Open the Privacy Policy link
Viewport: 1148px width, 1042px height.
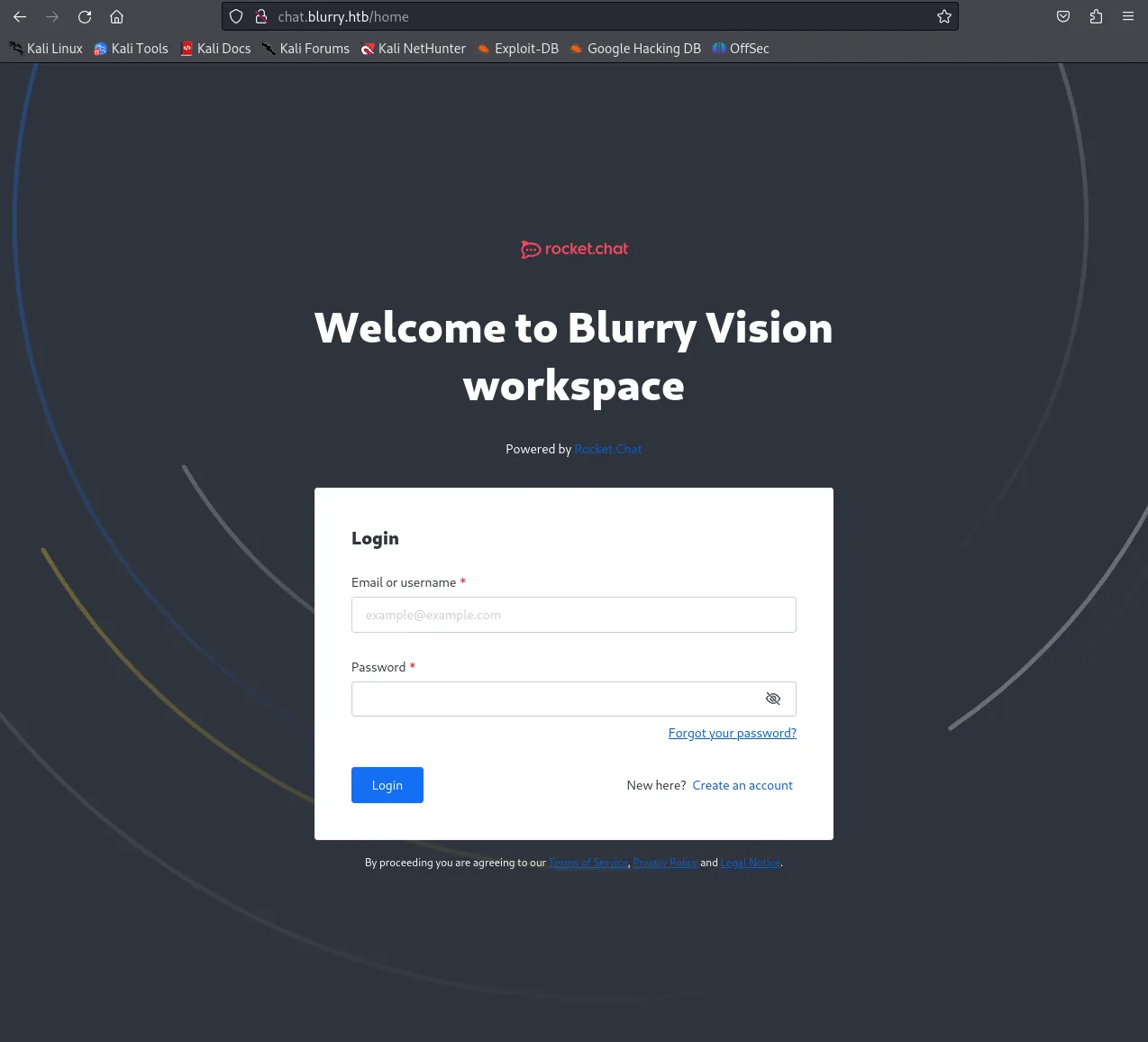point(665,863)
